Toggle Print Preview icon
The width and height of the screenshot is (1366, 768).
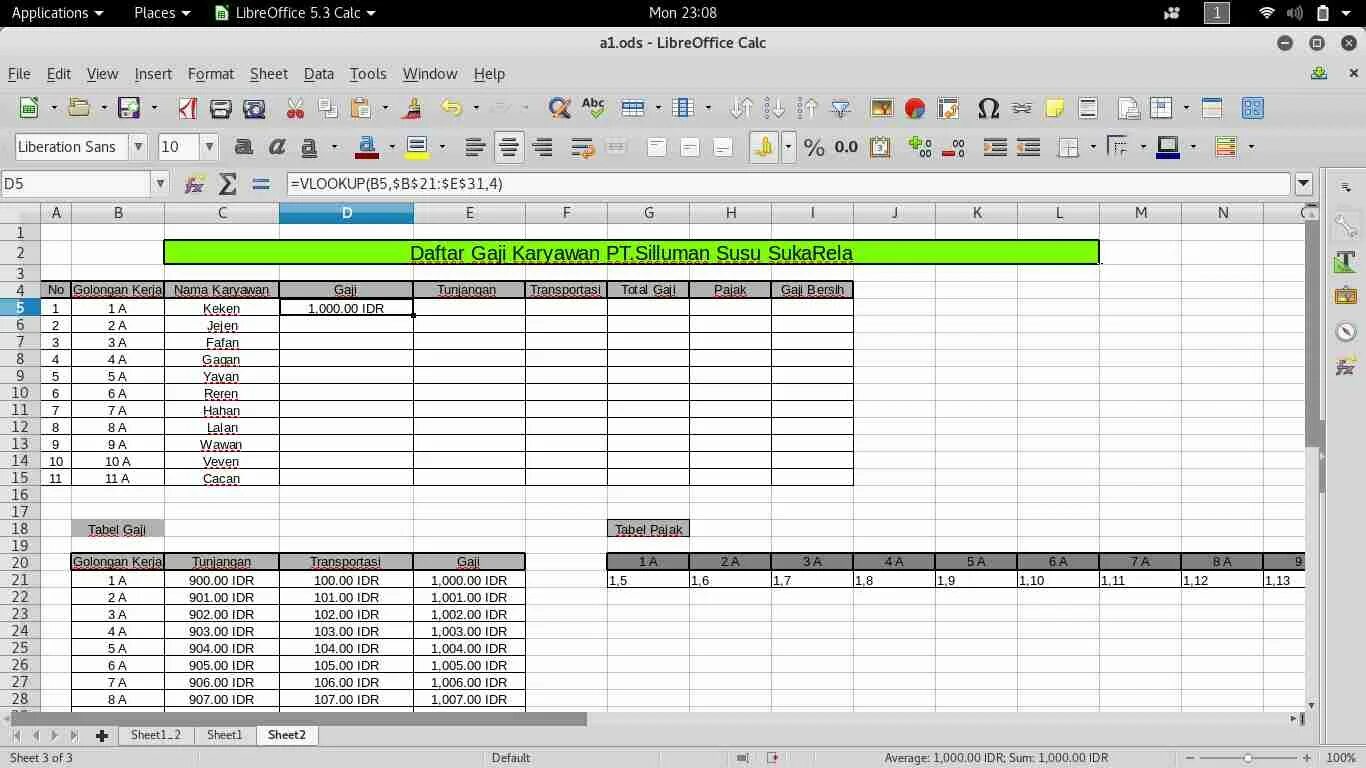tap(254, 108)
